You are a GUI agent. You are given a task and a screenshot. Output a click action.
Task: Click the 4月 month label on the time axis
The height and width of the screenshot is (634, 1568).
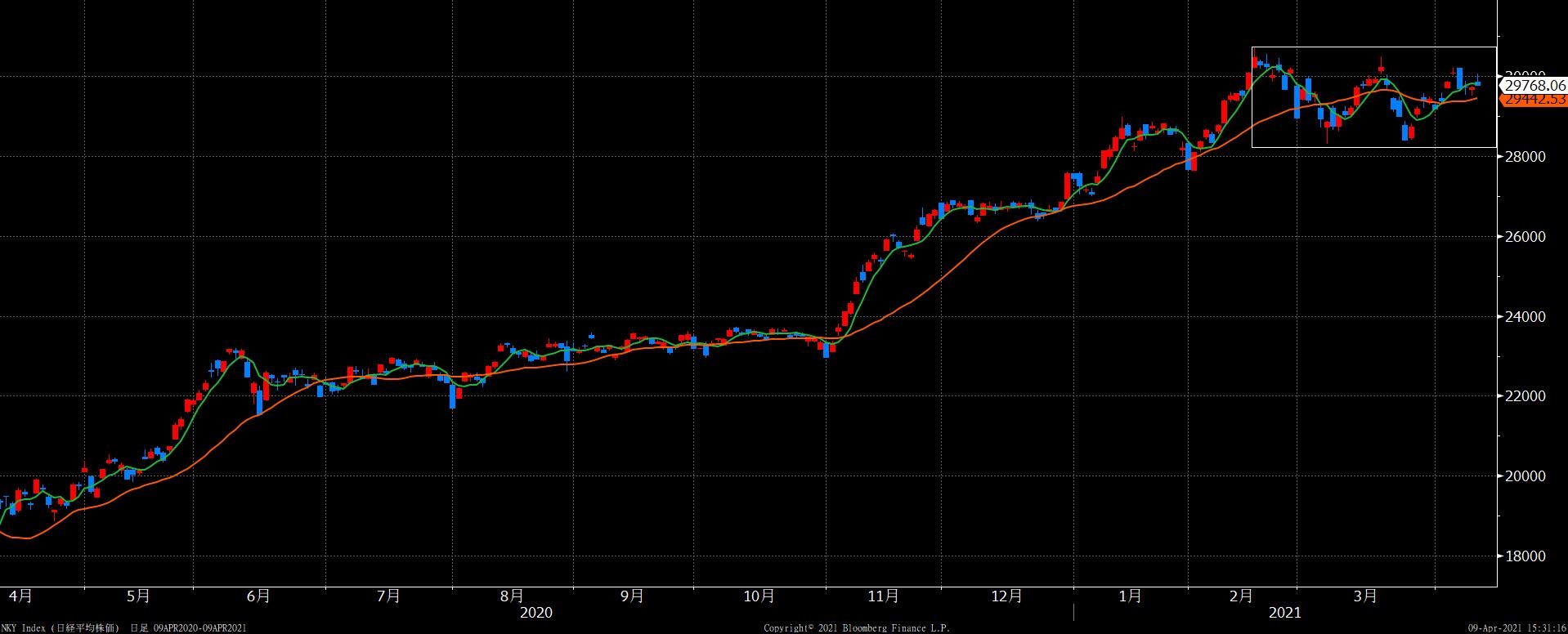20,596
